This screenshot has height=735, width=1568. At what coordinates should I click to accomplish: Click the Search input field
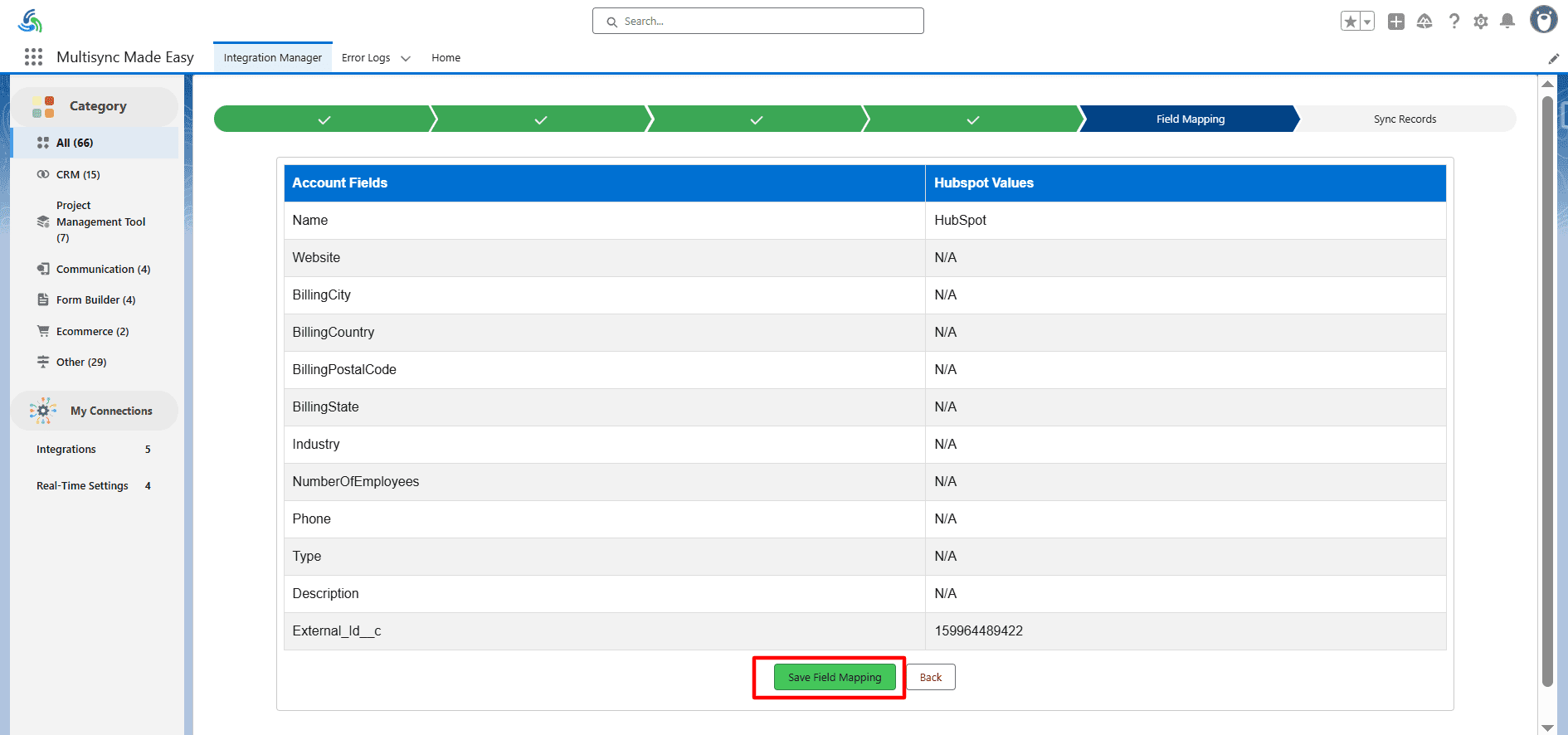pos(757,22)
